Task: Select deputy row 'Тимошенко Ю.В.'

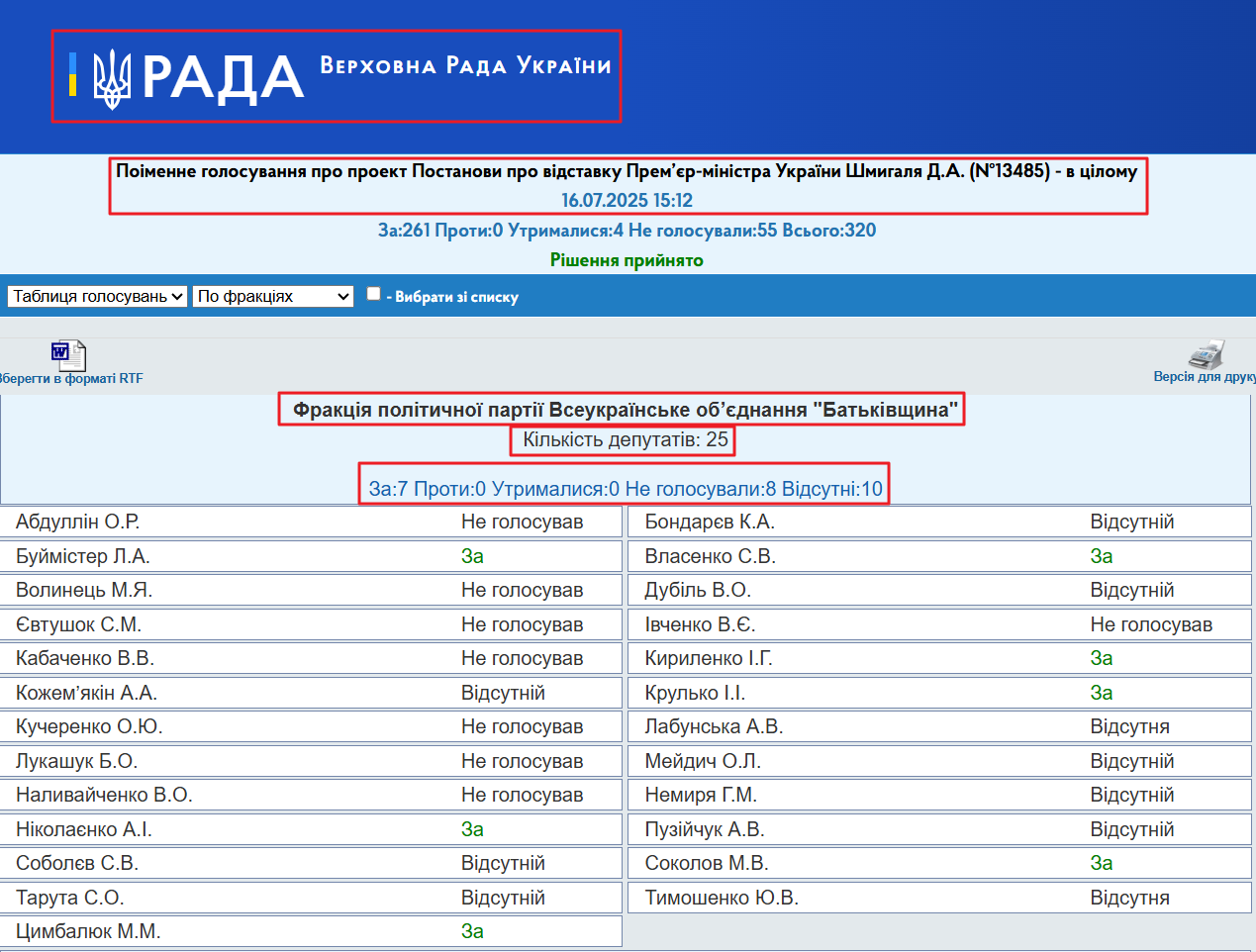Action: [x=940, y=898]
